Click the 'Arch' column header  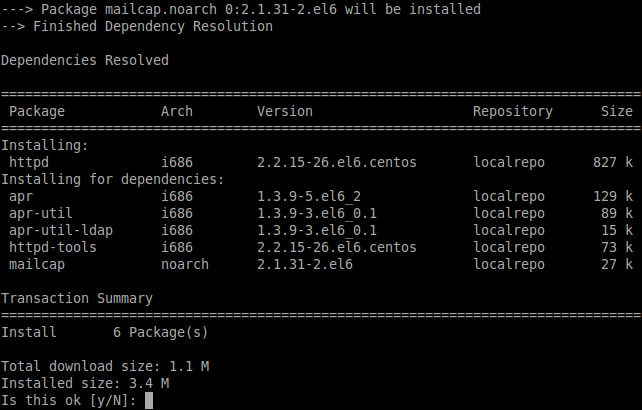point(176,111)
